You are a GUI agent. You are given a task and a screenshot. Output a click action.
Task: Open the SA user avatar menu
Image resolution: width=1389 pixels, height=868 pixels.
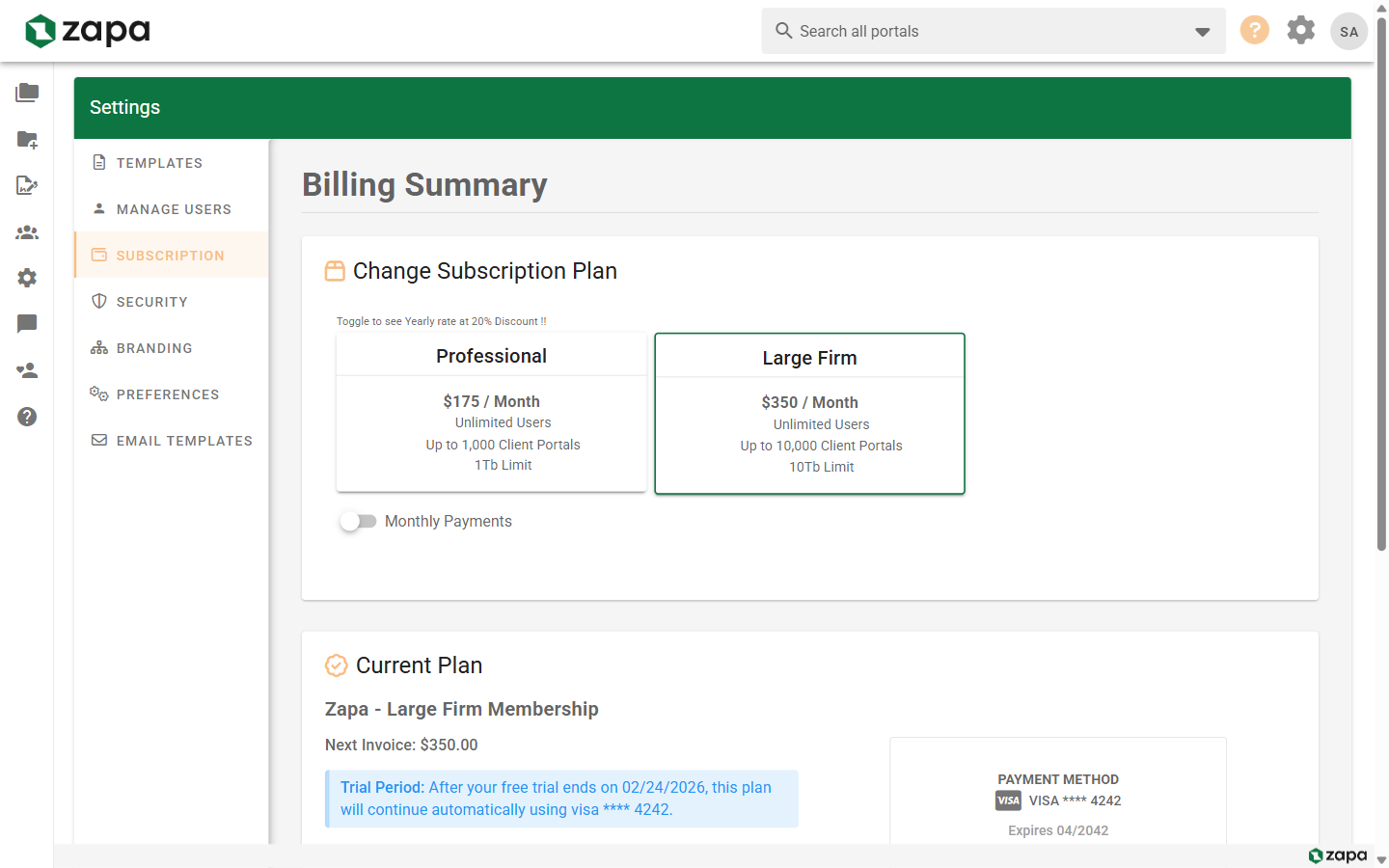pos(1348,31)
